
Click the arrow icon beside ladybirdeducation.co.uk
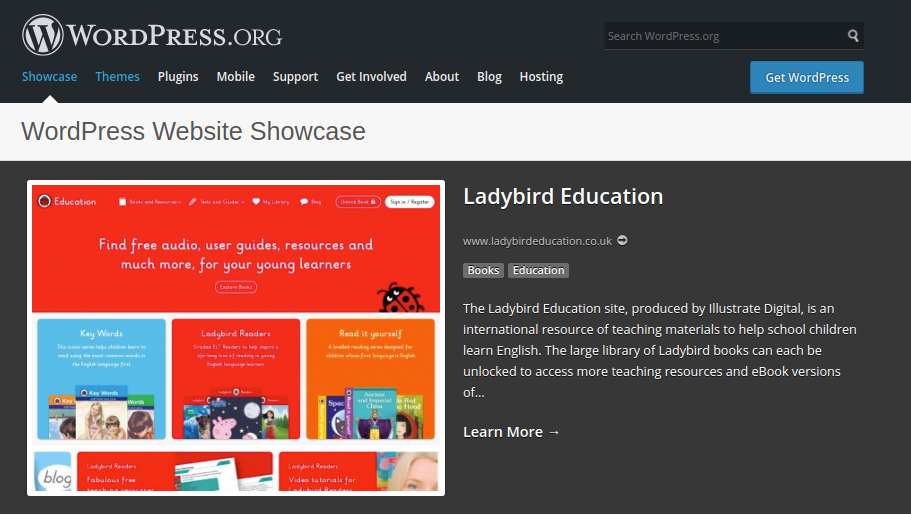622,240
